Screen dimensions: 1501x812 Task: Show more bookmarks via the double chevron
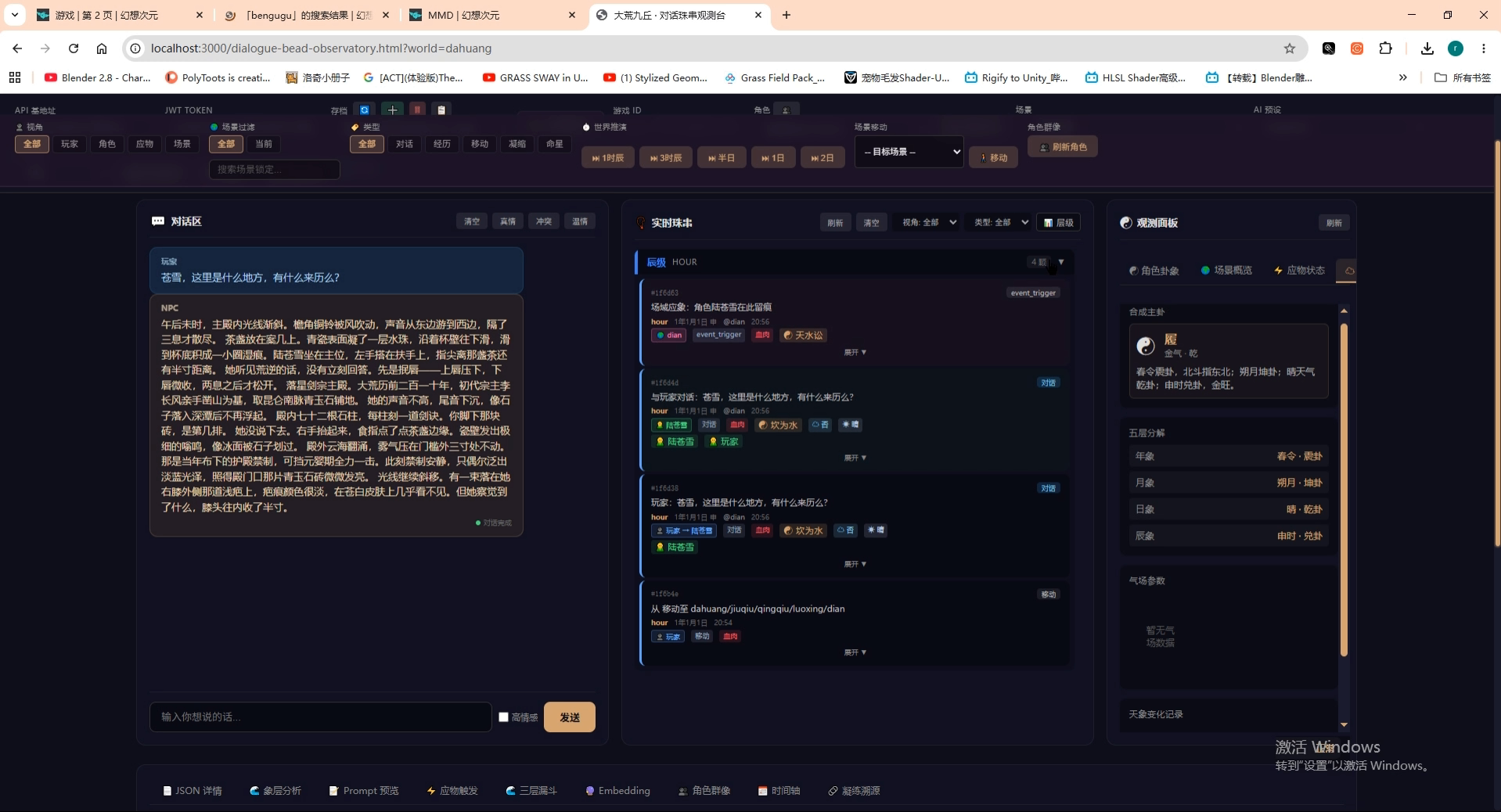click(1403, 77)
